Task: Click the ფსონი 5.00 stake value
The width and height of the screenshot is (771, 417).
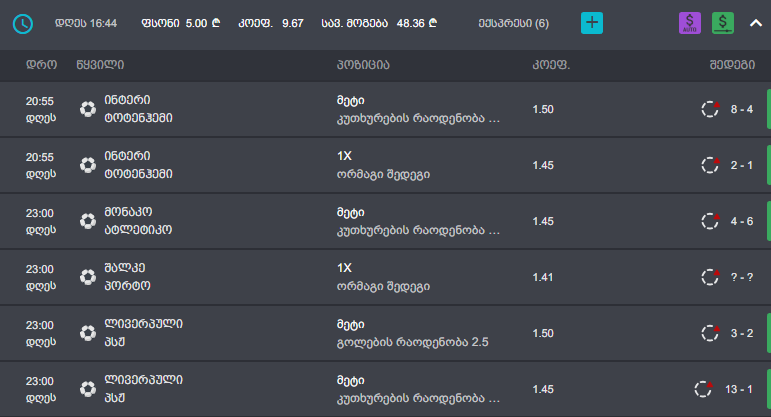Action: [180, 24]
